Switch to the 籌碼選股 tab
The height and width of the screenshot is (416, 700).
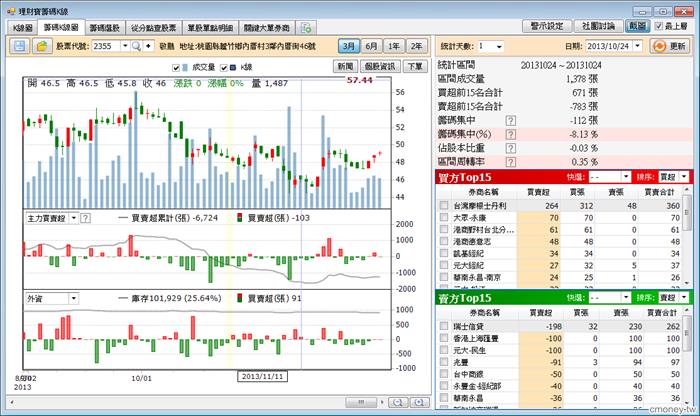pos(105,28)
